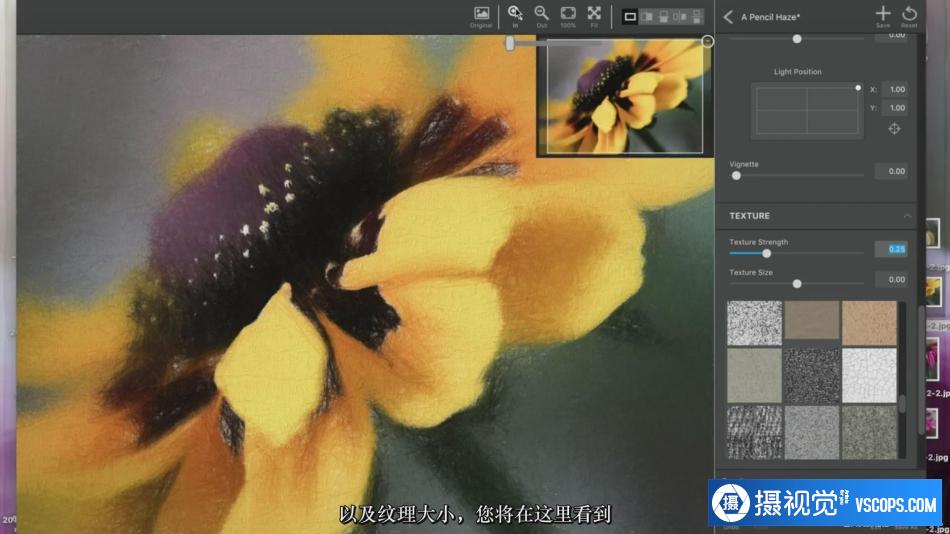Collapse the navigator preview panel
Screen dimensions: 950x534
coord(708,41)
